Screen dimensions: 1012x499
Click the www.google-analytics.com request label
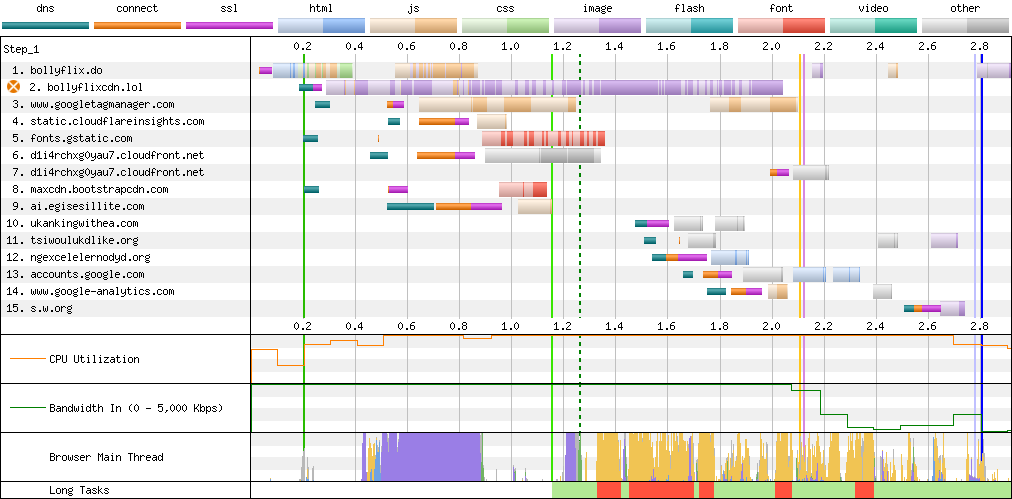pos(94,291)
